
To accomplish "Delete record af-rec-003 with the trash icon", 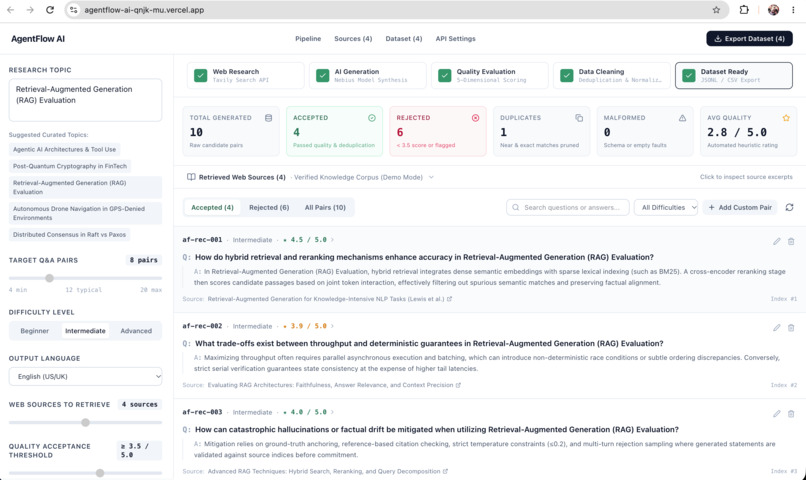I will tap(791, 413).
